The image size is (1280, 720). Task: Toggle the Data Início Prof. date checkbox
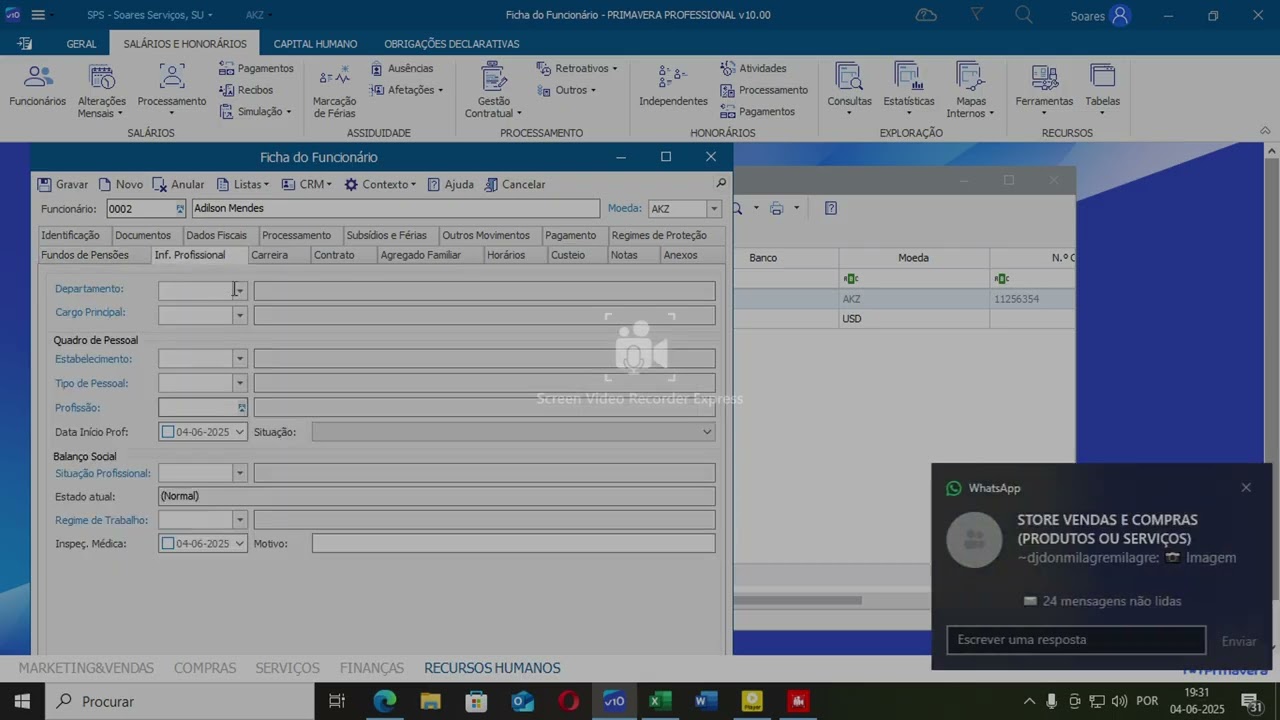coord(168,432)
